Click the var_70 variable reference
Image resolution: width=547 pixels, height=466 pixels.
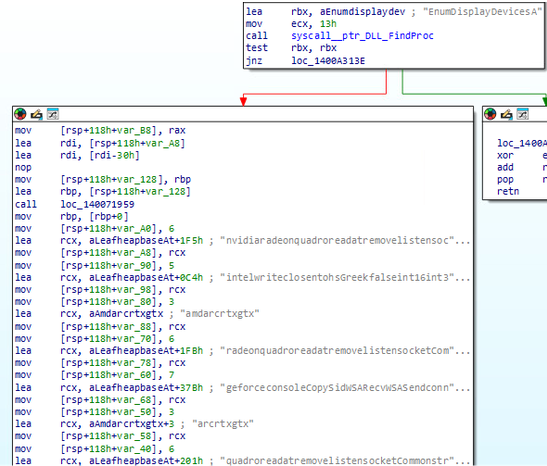(137, 339)
